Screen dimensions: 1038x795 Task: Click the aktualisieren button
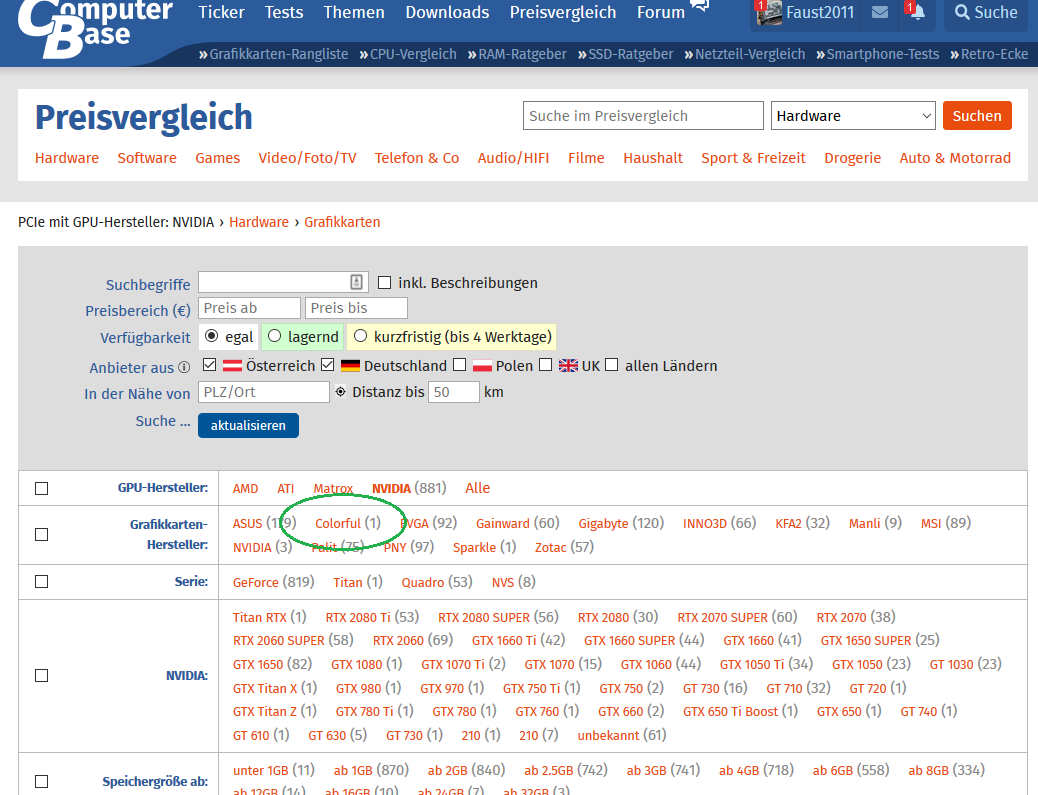(x=248, y=426)
